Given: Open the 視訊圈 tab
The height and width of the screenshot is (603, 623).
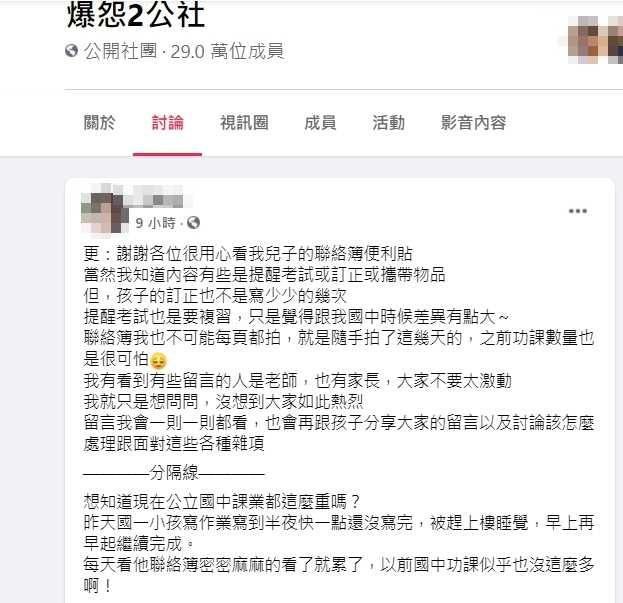Looking at the screenshot, I should [244, 123].
